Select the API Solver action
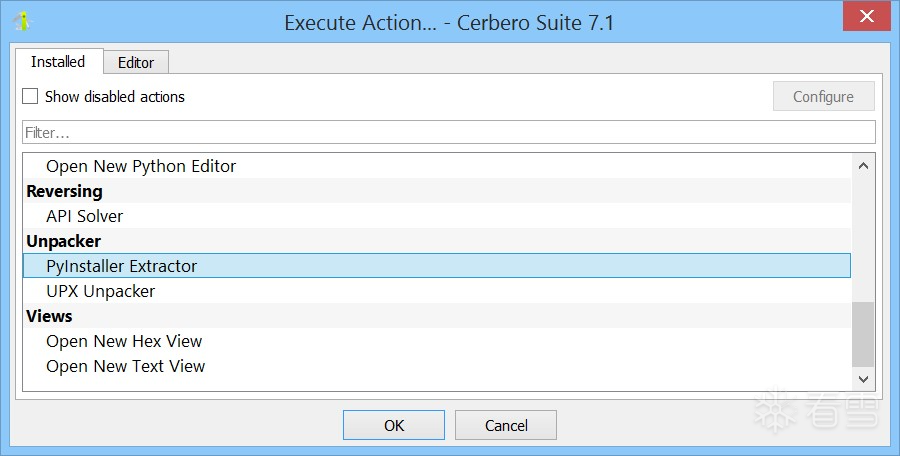Viewport: 900px width, 456px height. (x=85, y=216)
